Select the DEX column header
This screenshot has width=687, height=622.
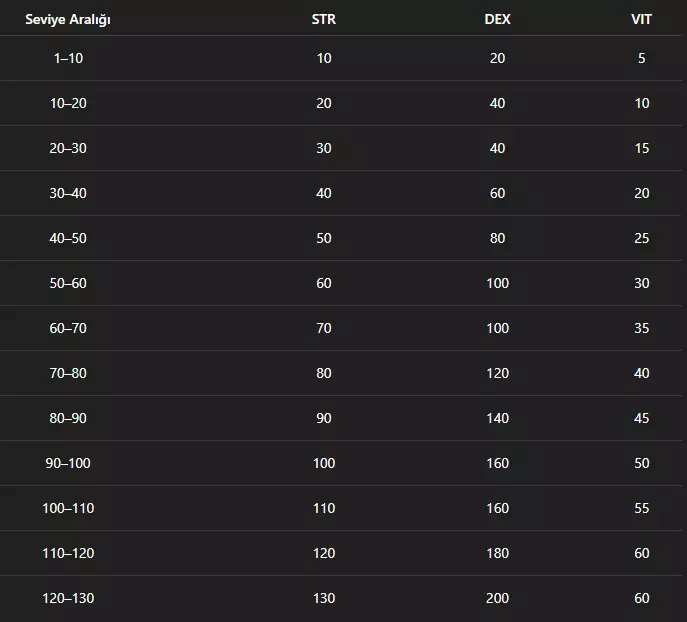[497, 20]
